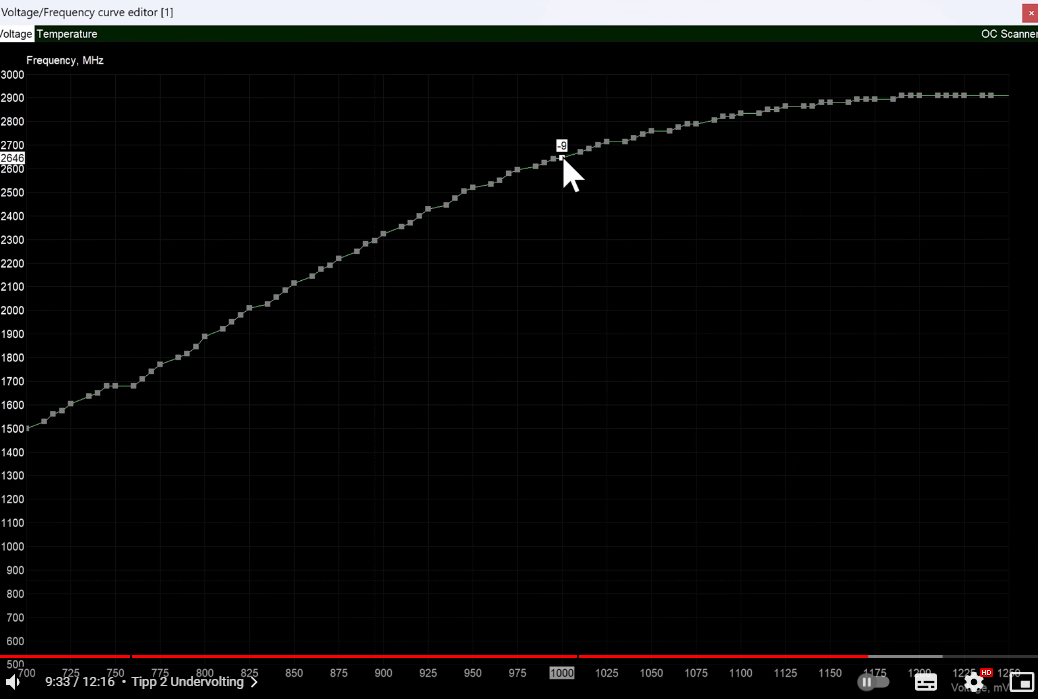The height and width of the screenshot is (699, 1038).
Task: Select the curve point above 1000 mV
Action: point(561,160)
